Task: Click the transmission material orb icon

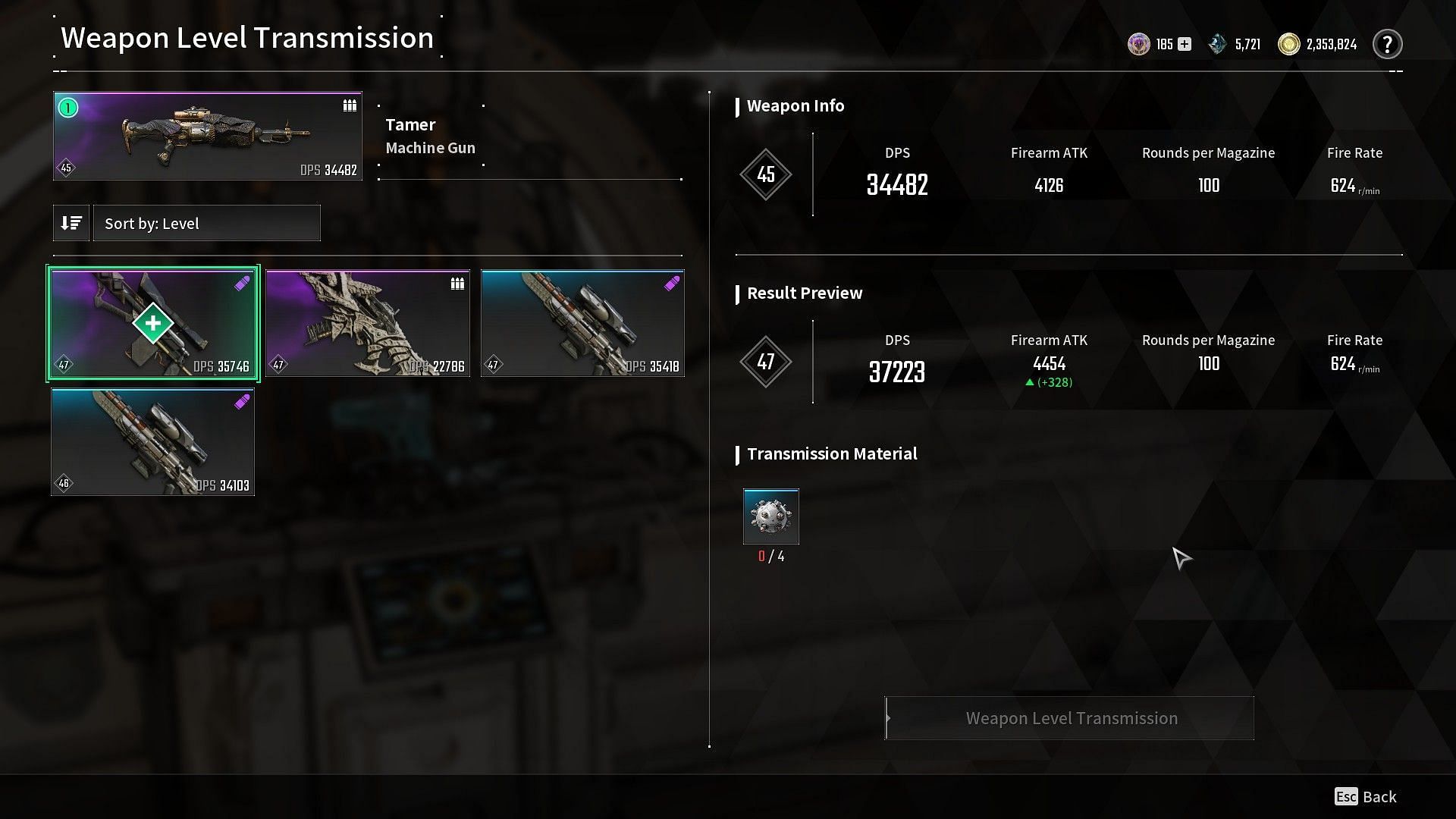Action: coord(770,516)
